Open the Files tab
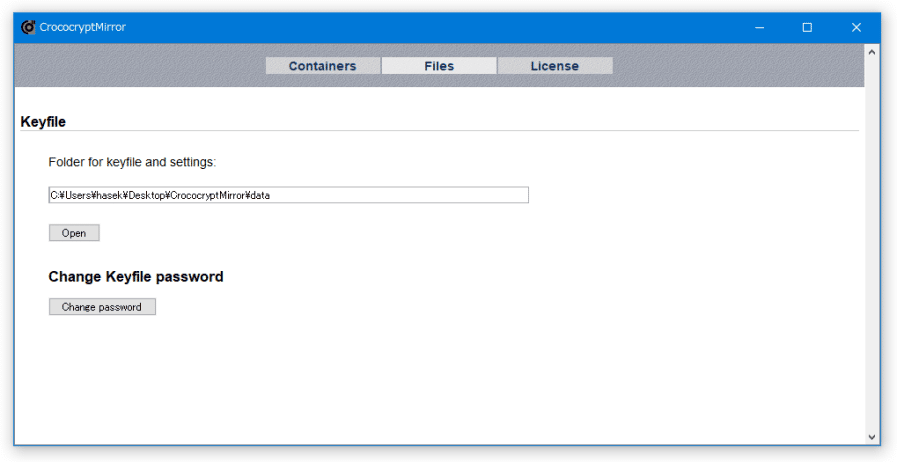This screenshot has height=462, width=897. [x=439, y=66]
